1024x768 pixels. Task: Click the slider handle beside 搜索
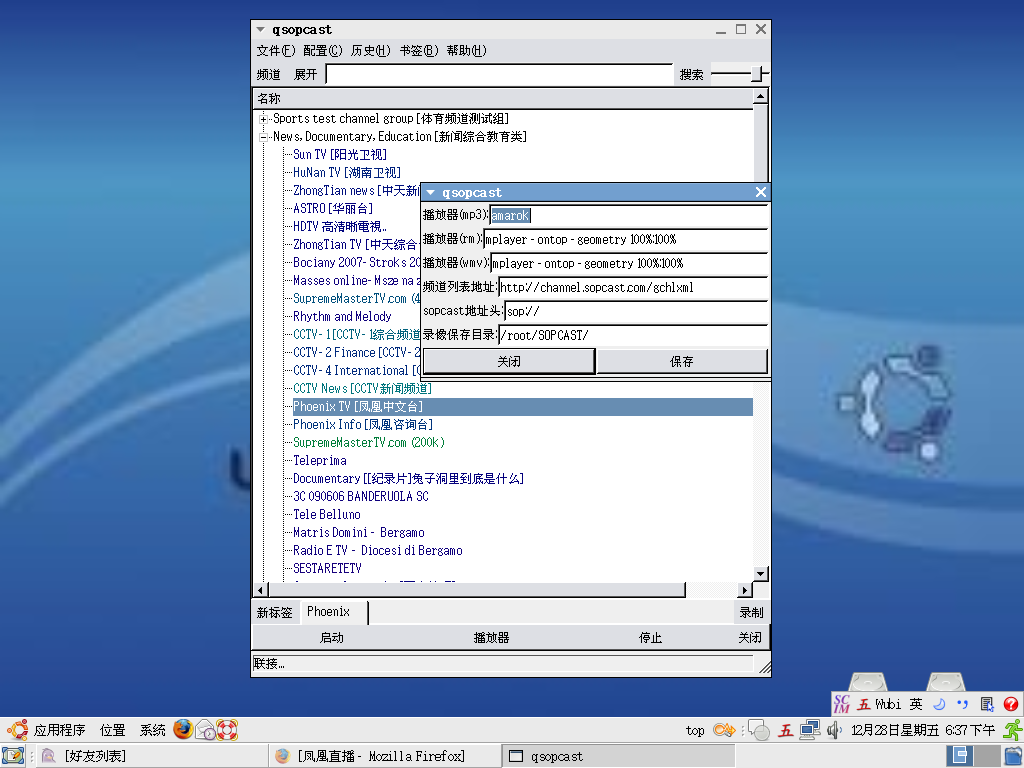pyautogui.click(x=757, y=74)
